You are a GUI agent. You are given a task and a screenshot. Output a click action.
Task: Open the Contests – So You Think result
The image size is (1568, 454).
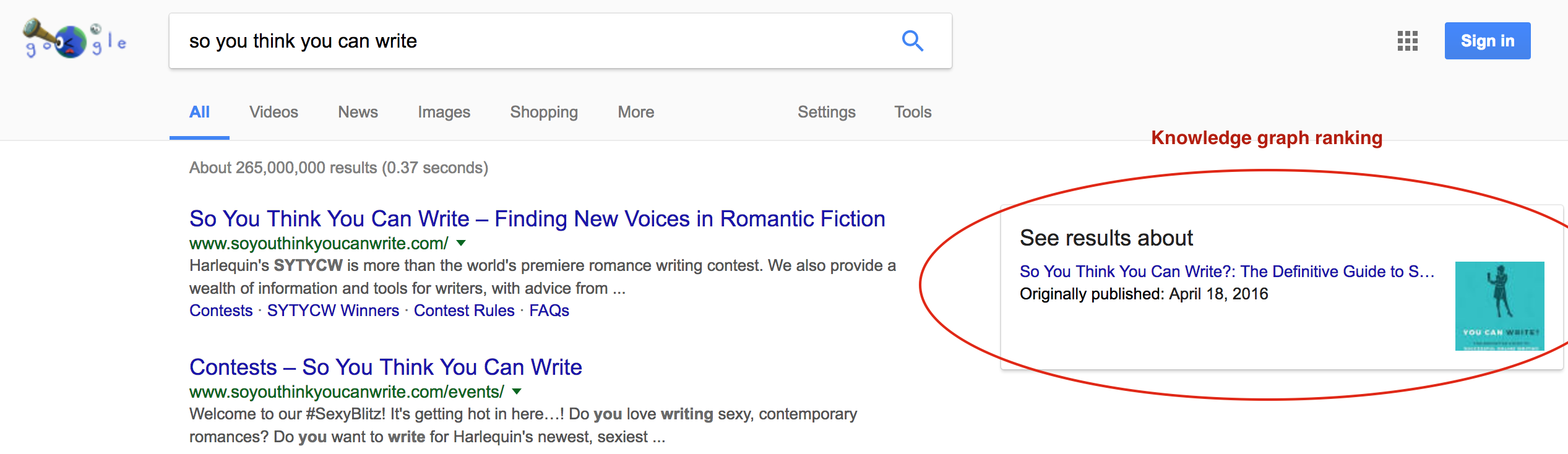point(386,367)
